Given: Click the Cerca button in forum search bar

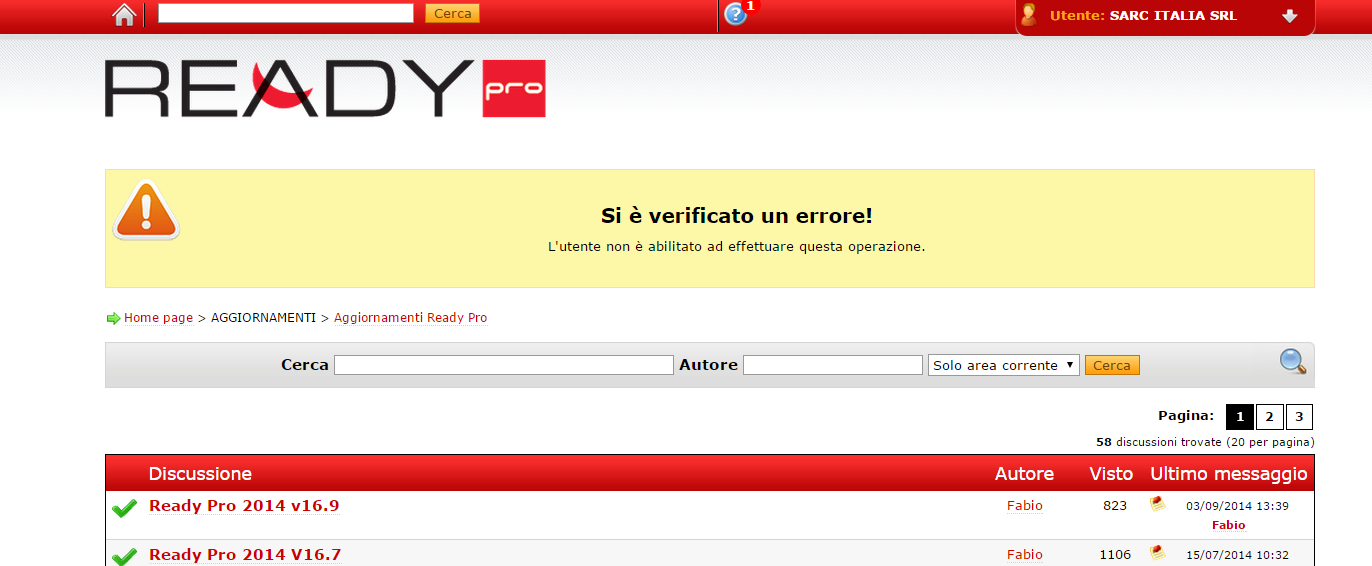Looking at the screenshot, I should tap(1112, 365).
